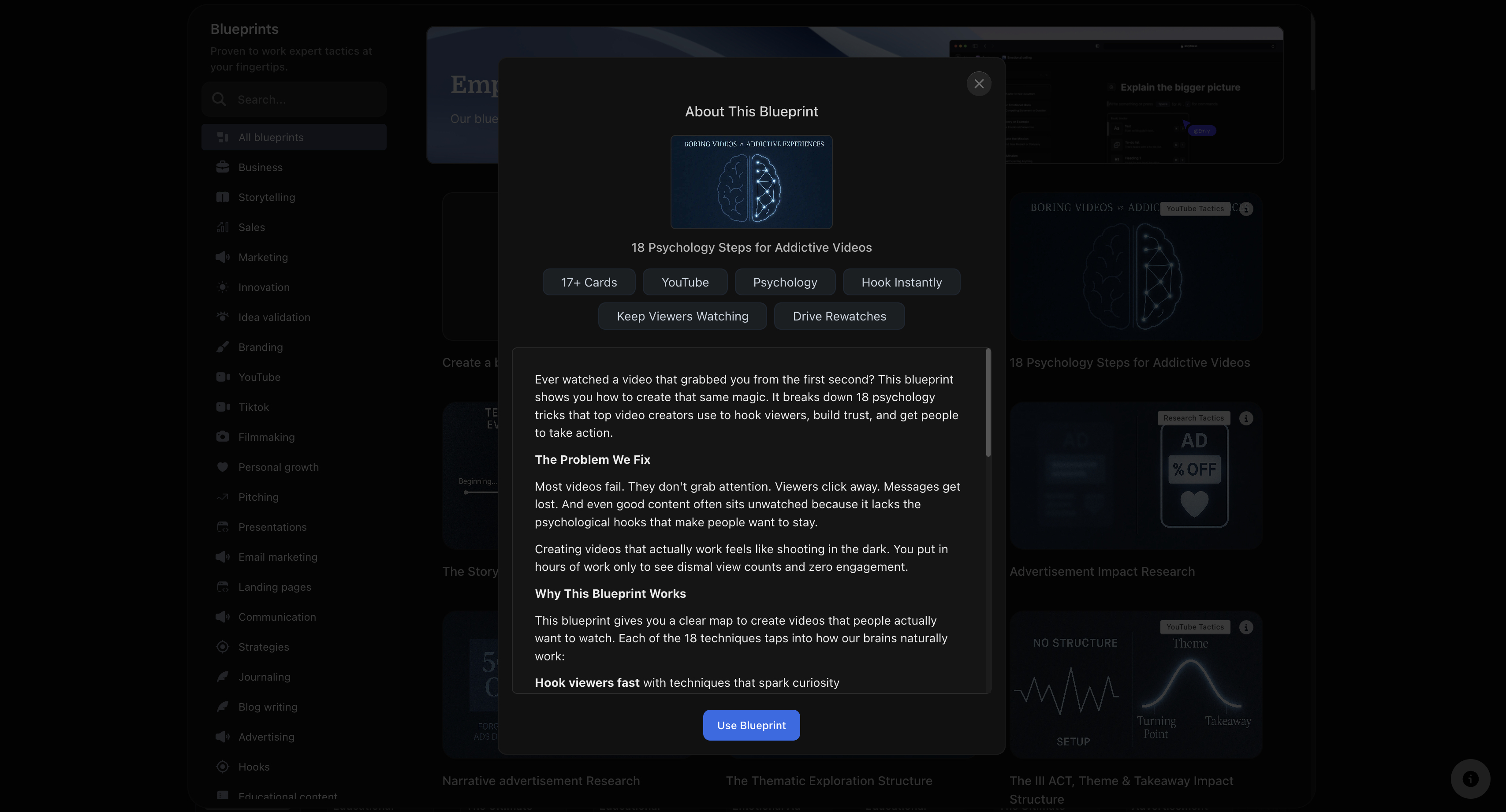This screenshot has width=1506, height=812.
Task: Click the info button at bottom right corner
Action: pyautogui.click(x=1470, y=778)
